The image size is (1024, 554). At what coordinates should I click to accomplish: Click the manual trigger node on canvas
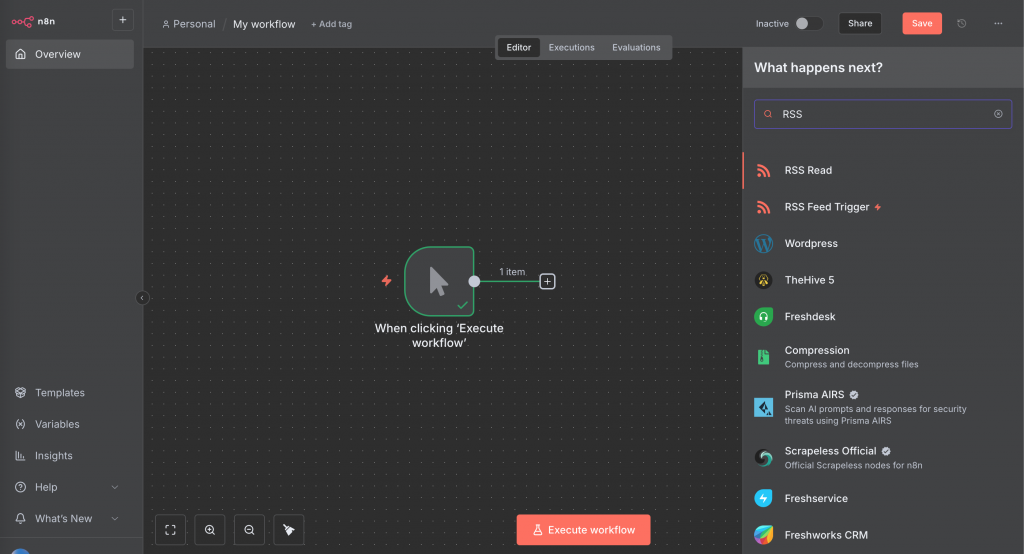[x=439, y=282]
